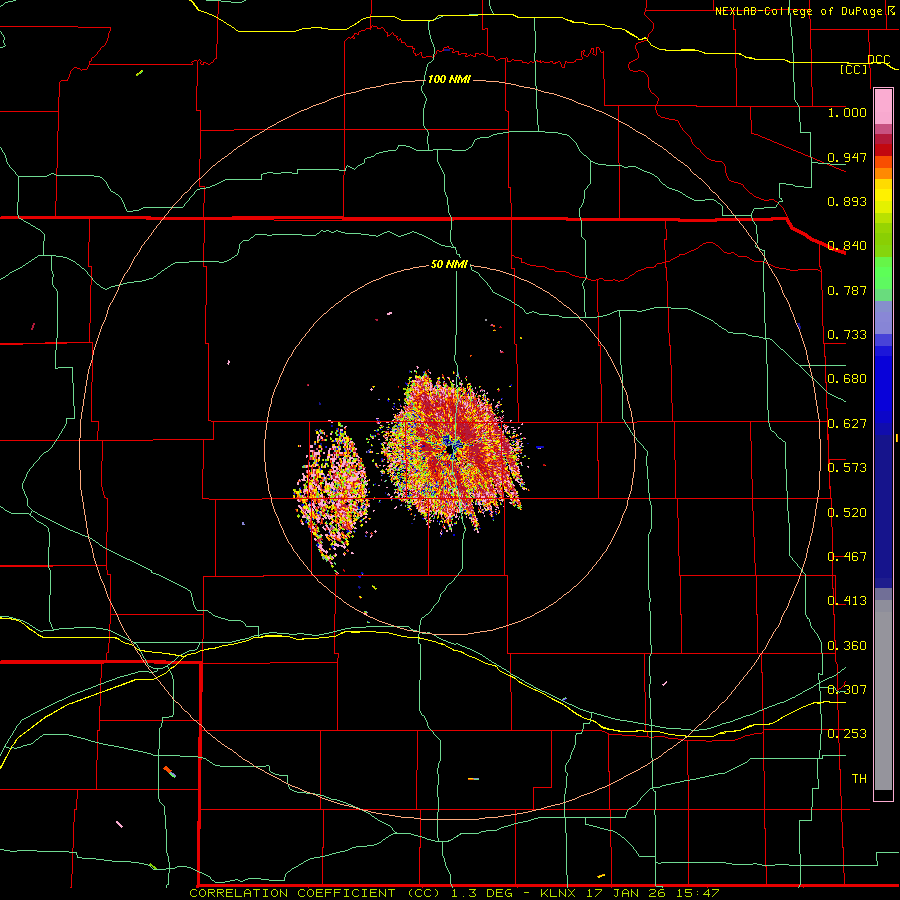
Task: Click the 17 JAN 26 date in the caption
Action: (x=626, y=893)
